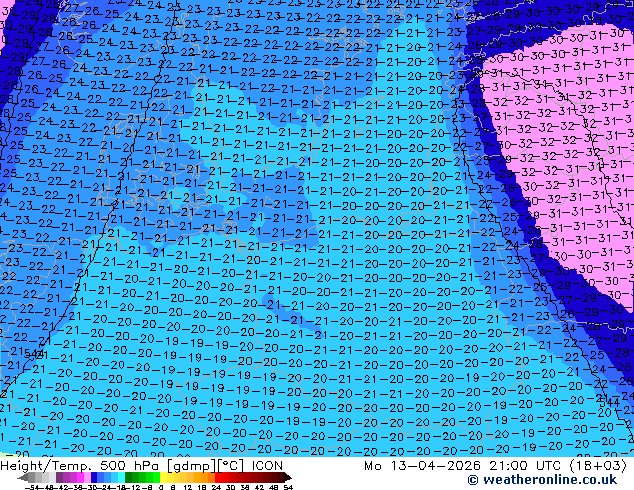The height and width of the screenshot is (490, 634).
Task: Click the 544 contour label at left edge
Action: pyautogui.click(x=34, y=355)
